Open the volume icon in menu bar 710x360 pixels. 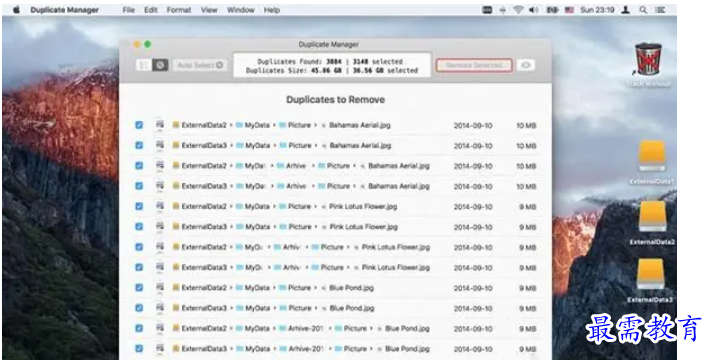click(534, 10)
